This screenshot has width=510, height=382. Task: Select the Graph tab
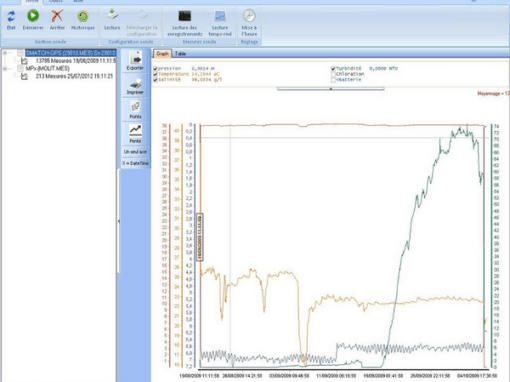pyautogui.click(x=162, y=53)
